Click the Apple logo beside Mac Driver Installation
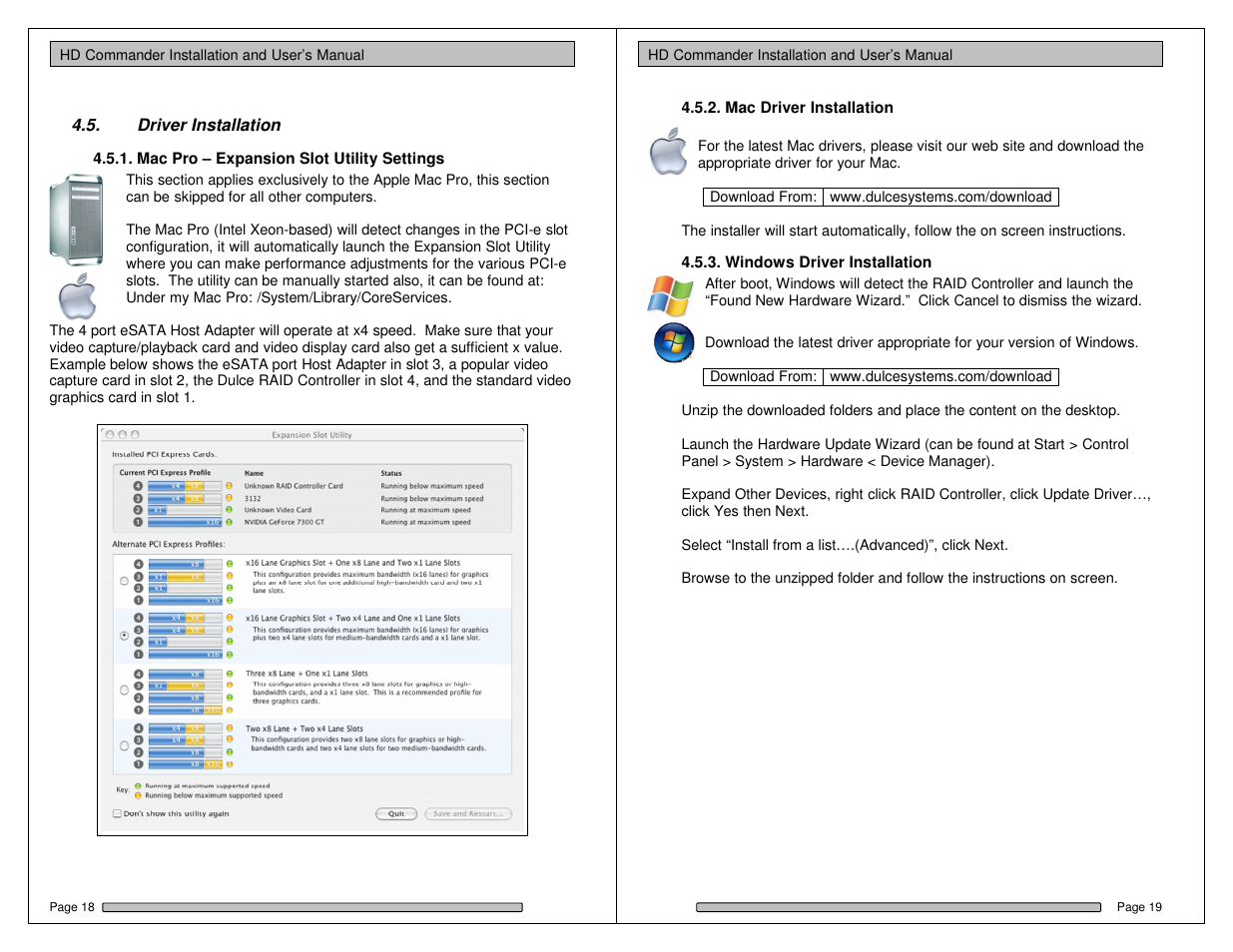This screenshot has width=1233, height=952. (668, 152)
